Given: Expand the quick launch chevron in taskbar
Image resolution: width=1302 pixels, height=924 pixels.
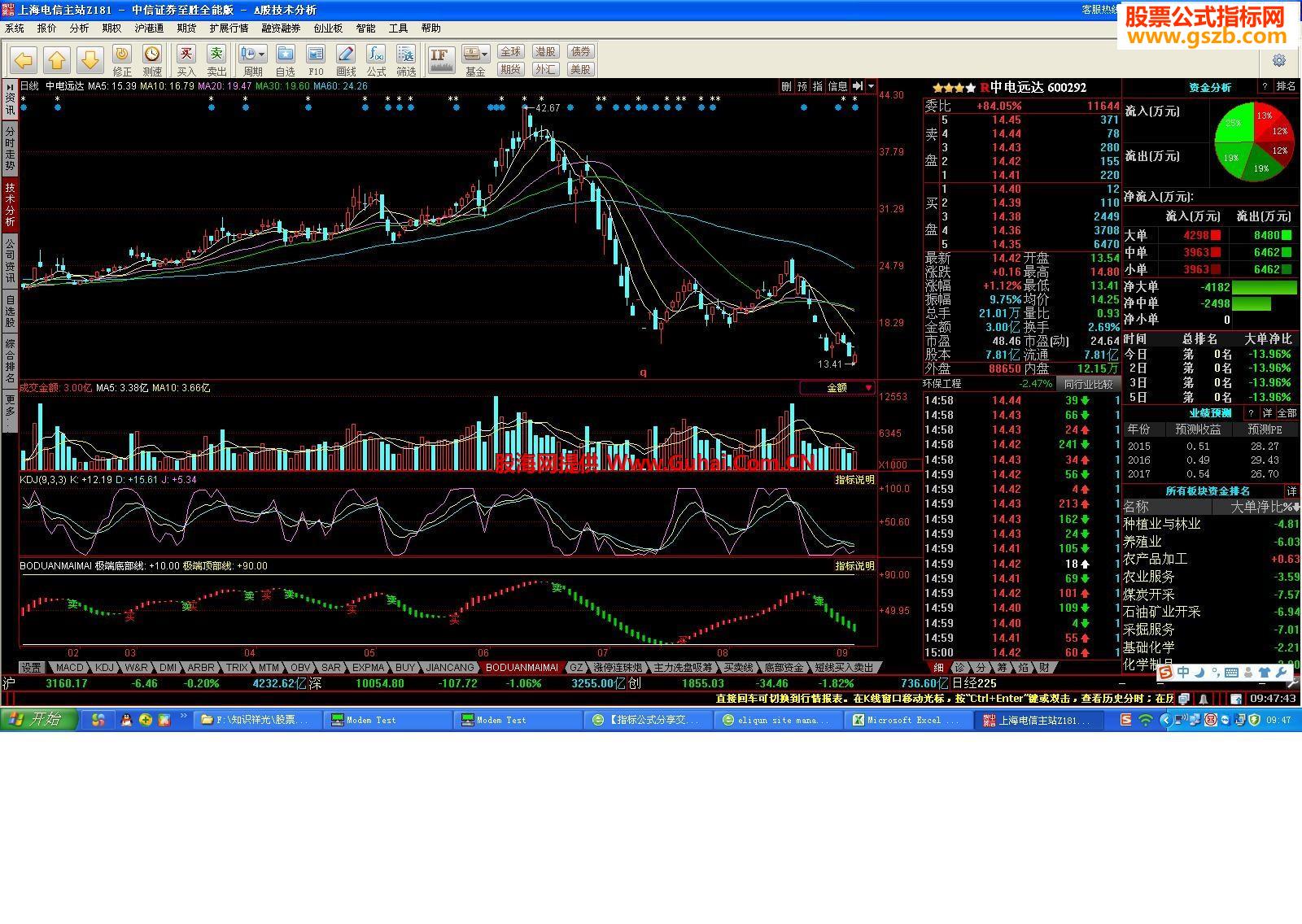Looking at the screenshot, I should 183,716.
